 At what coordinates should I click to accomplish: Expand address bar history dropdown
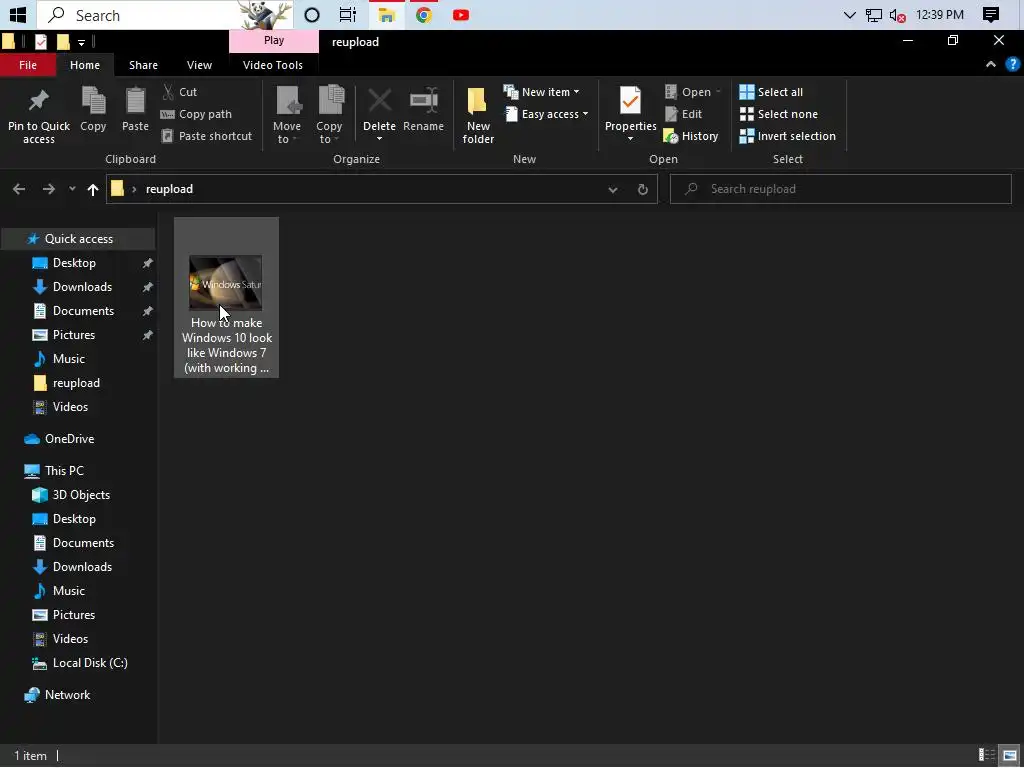click(613, 189)
